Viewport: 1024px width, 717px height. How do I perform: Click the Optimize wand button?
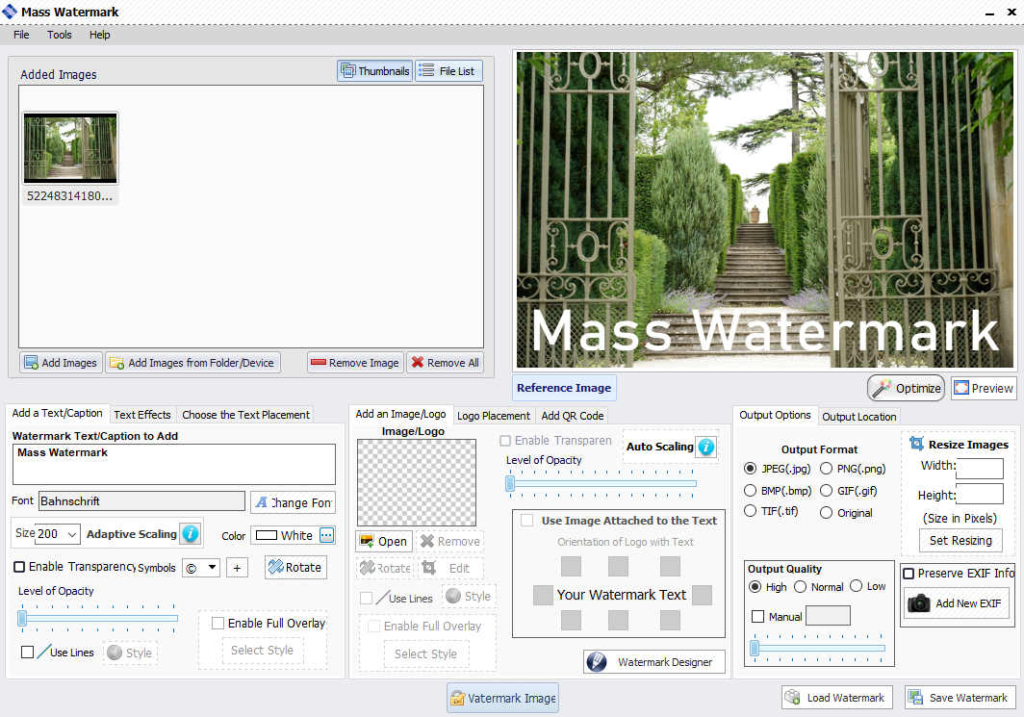pyautogui.click(x=906, y=388)
